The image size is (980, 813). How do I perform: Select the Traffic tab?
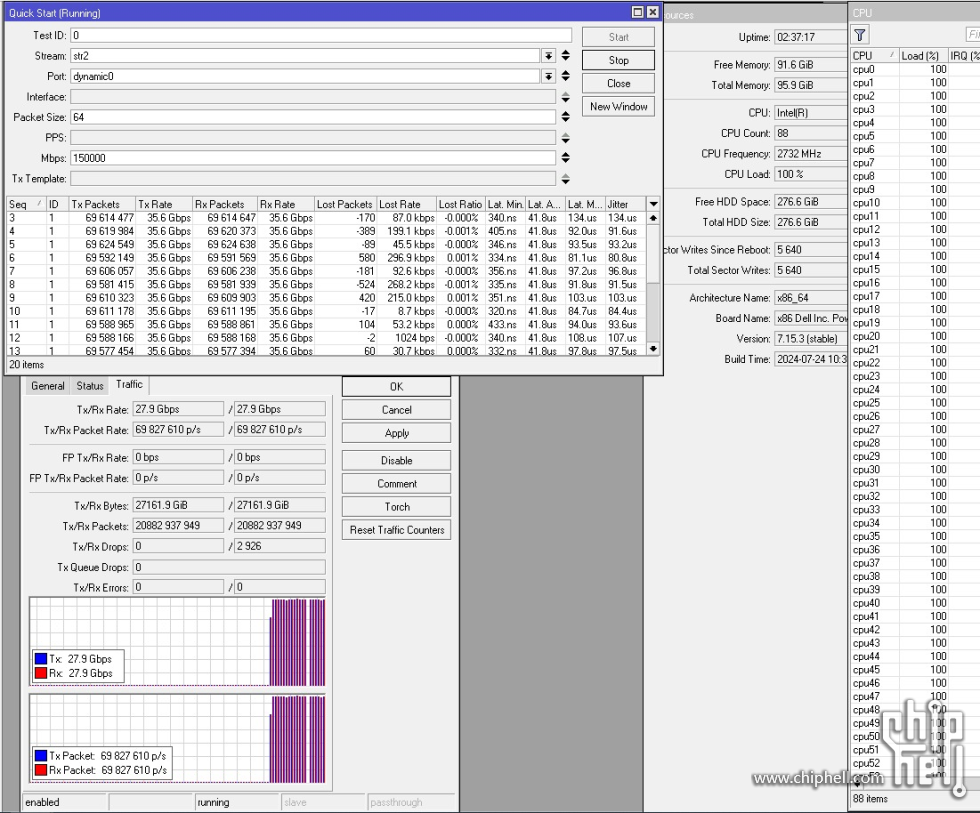[x=129, y=385]
